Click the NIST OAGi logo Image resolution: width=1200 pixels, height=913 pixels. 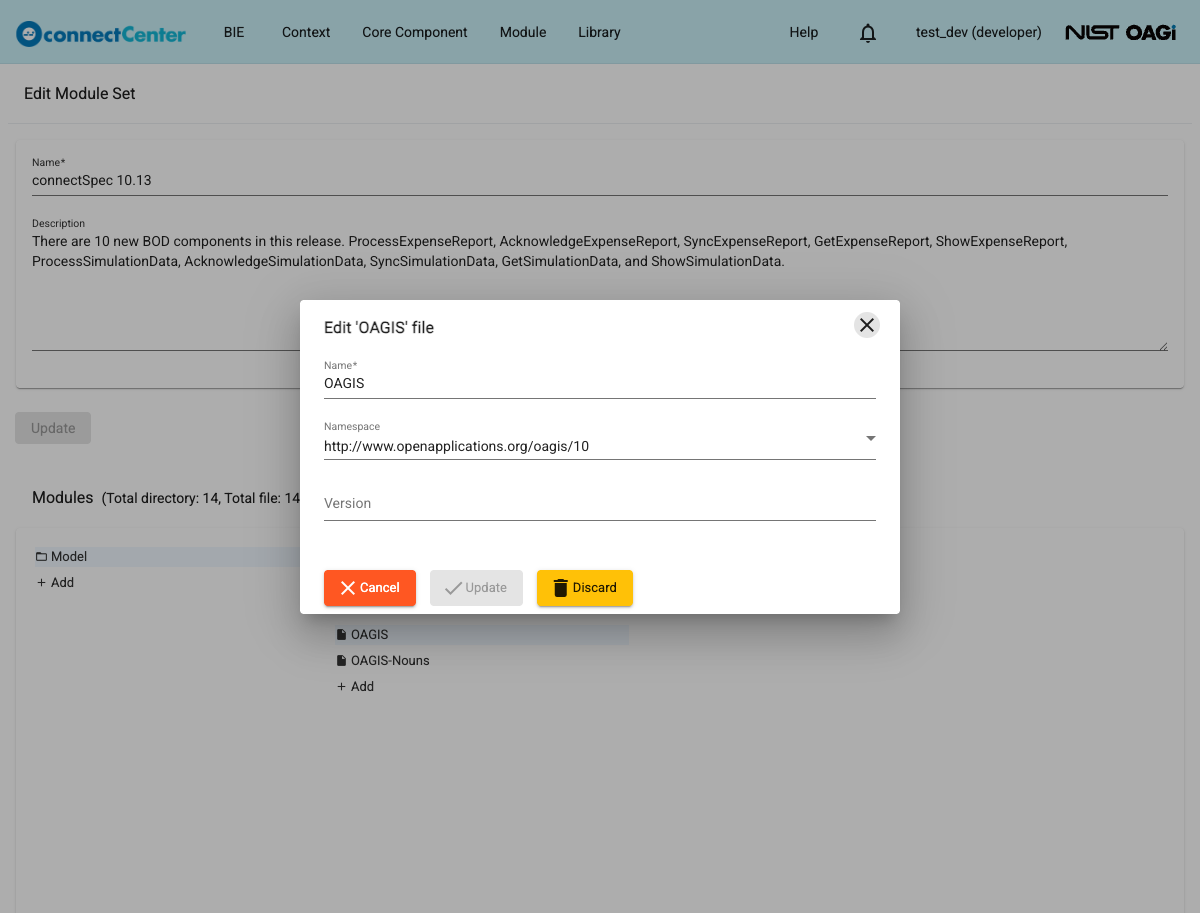coord(1120,32)
